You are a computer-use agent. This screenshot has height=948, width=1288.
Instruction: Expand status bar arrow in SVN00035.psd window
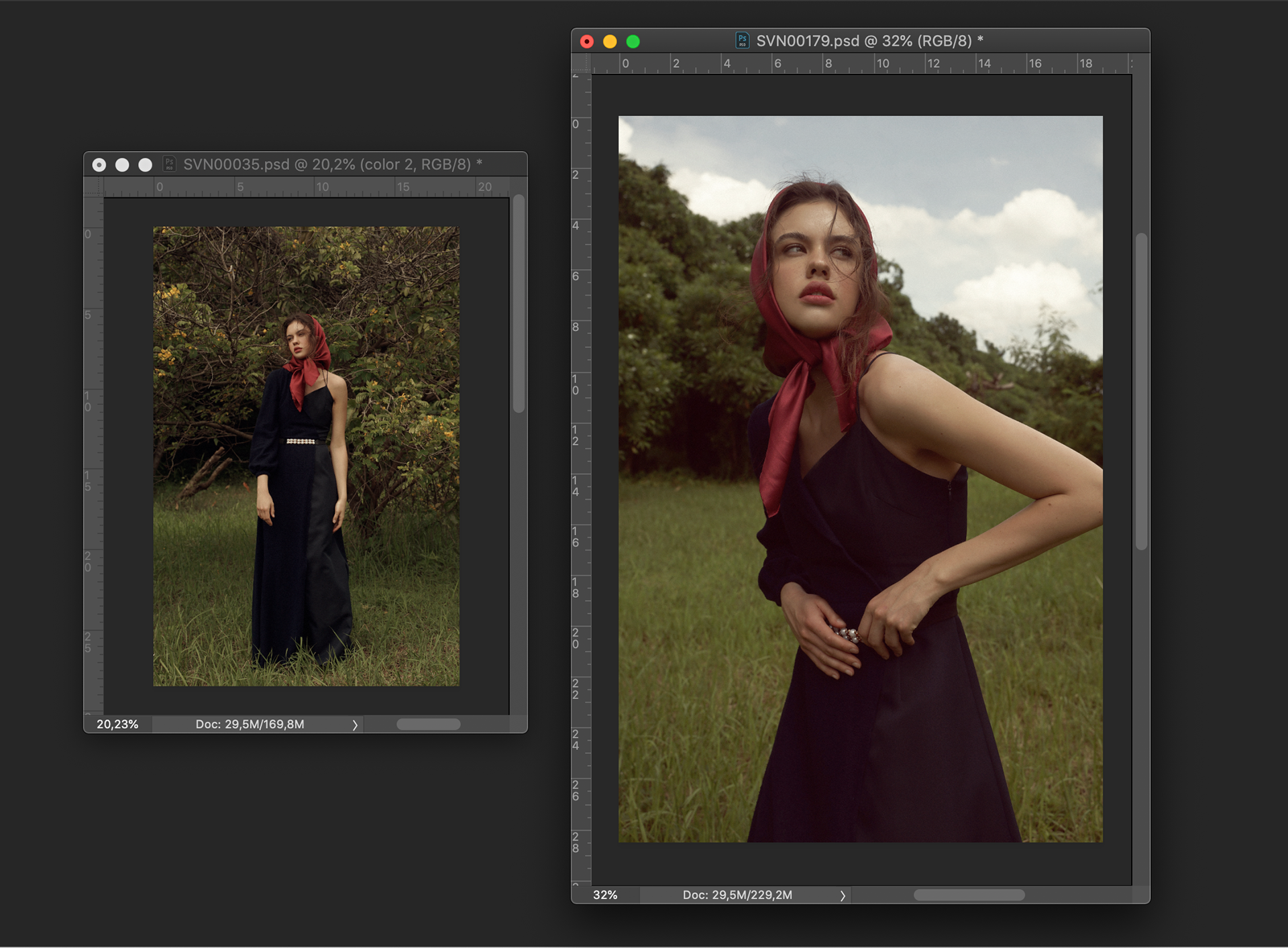(x=355, y=725)
